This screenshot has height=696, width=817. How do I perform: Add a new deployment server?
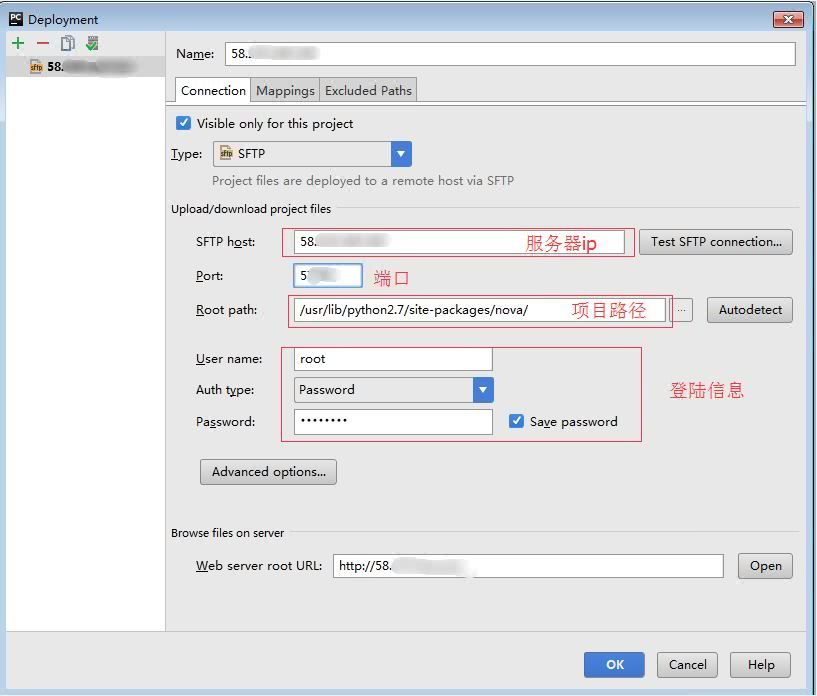click(x=18, y=43)
